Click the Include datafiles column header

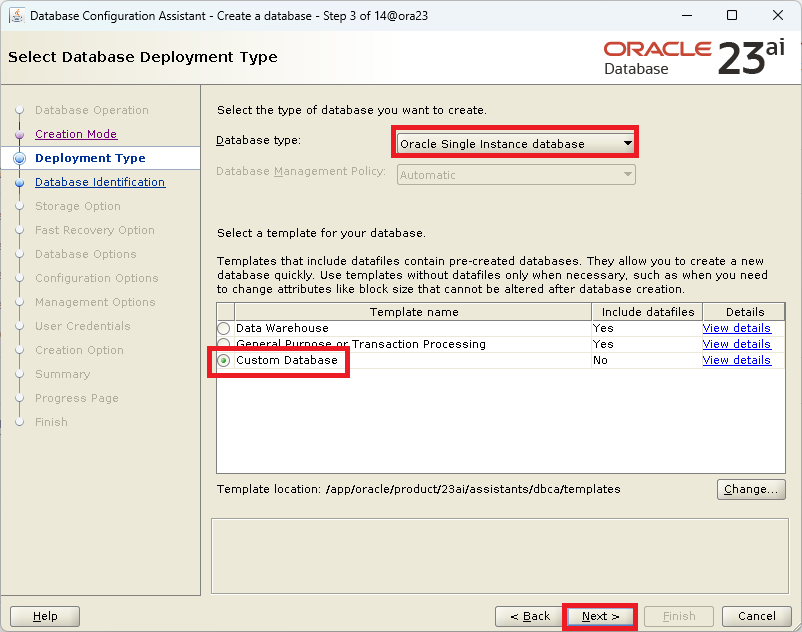[x=647, y=312]
